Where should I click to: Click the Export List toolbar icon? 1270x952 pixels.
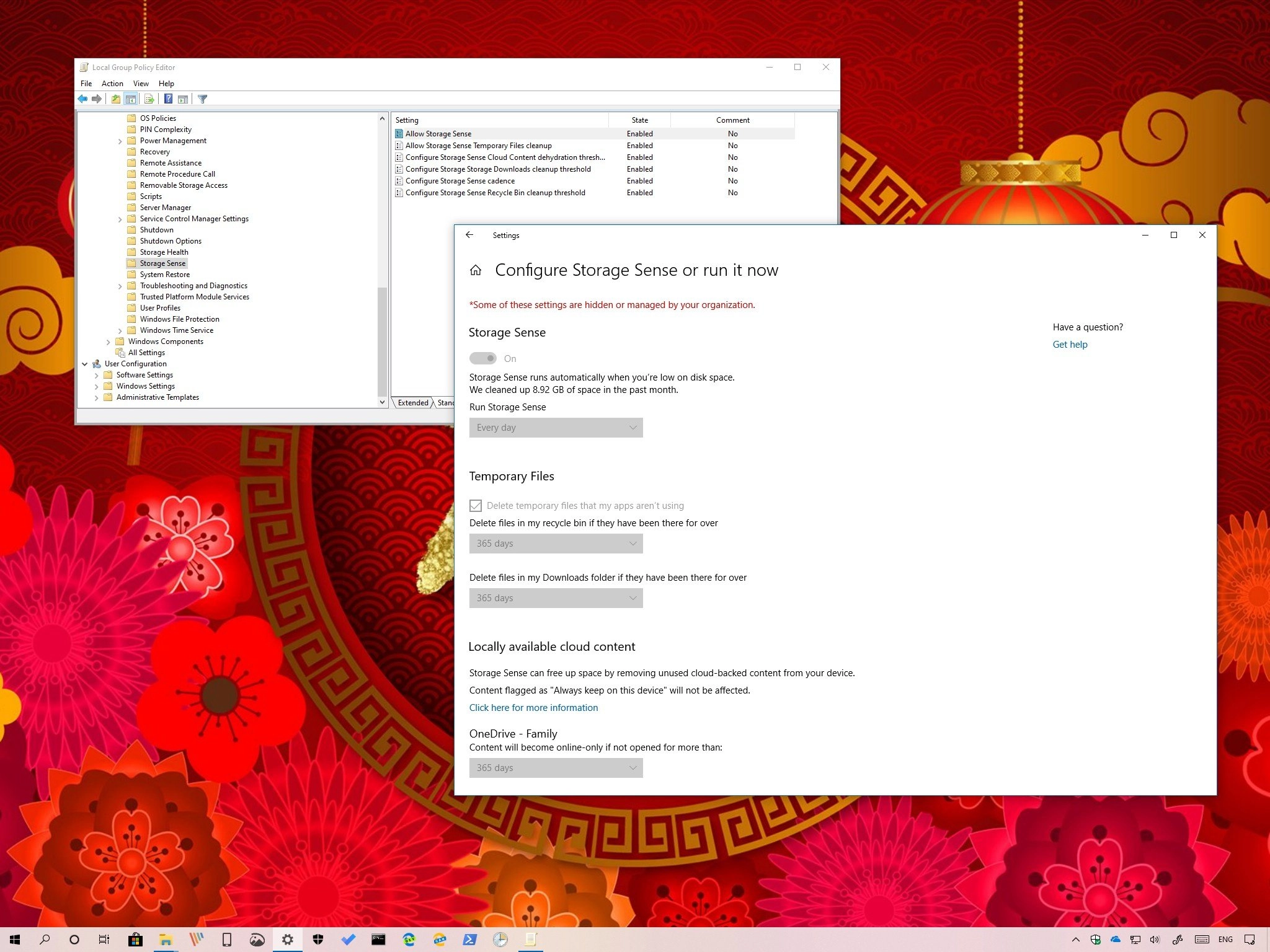coord(149,99)
